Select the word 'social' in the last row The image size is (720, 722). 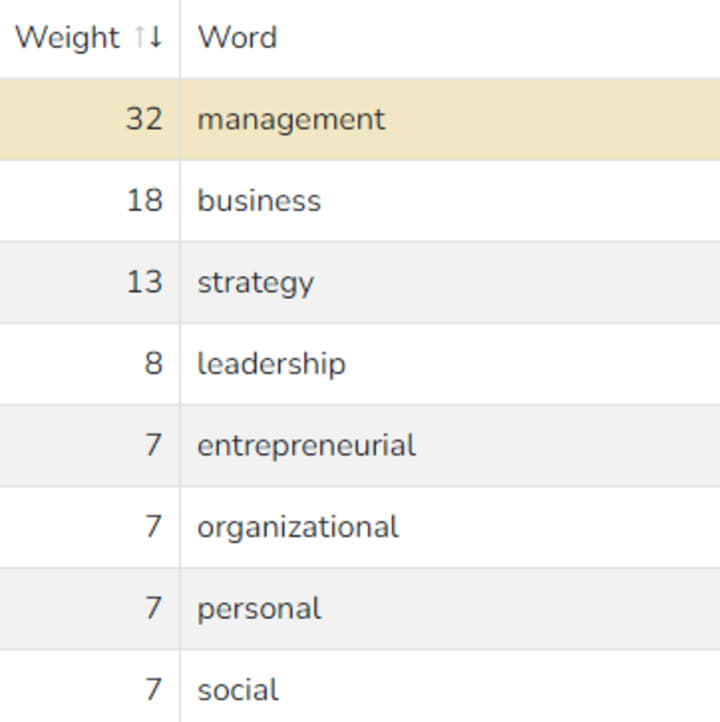(x=238, y=689)
